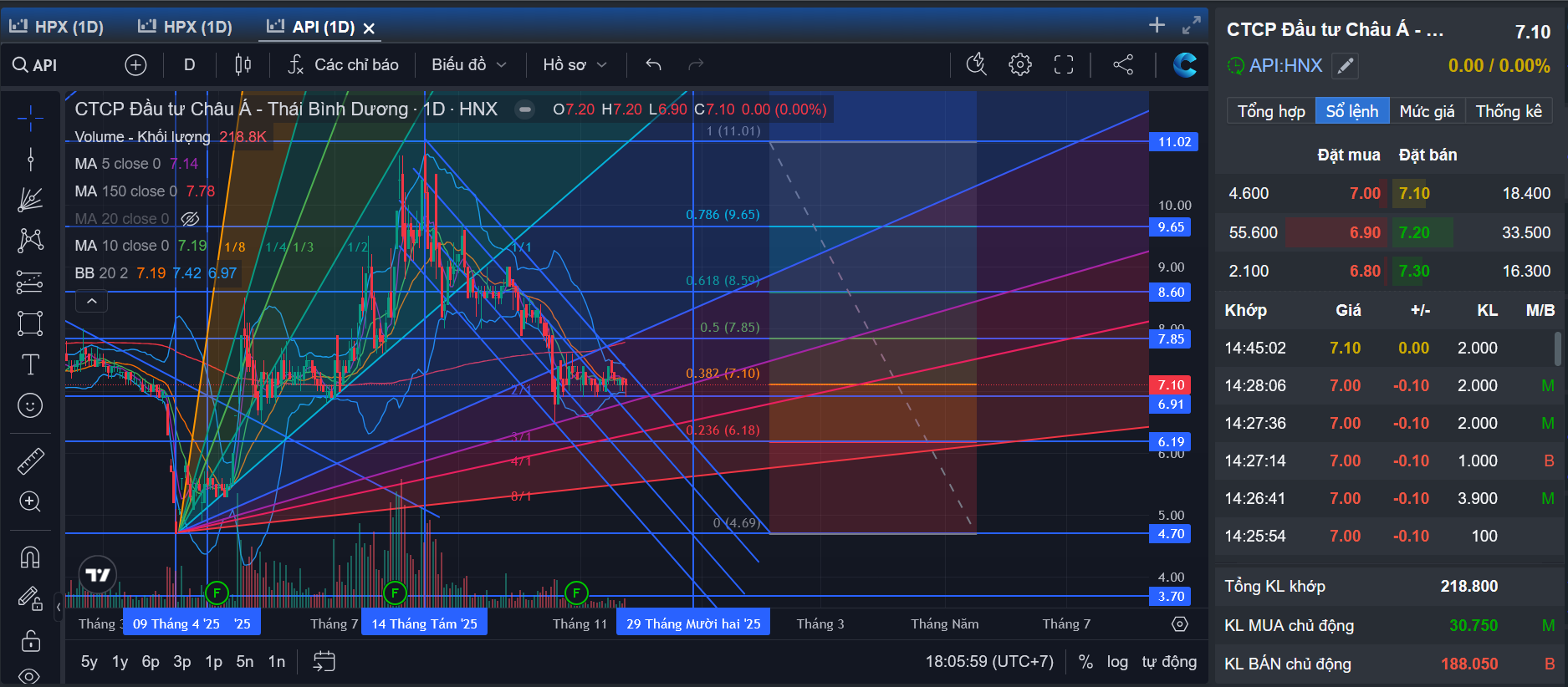Click the API:HNX symbol link
The width and height of the screenshot is (1568, 687).
(1286, 66)
